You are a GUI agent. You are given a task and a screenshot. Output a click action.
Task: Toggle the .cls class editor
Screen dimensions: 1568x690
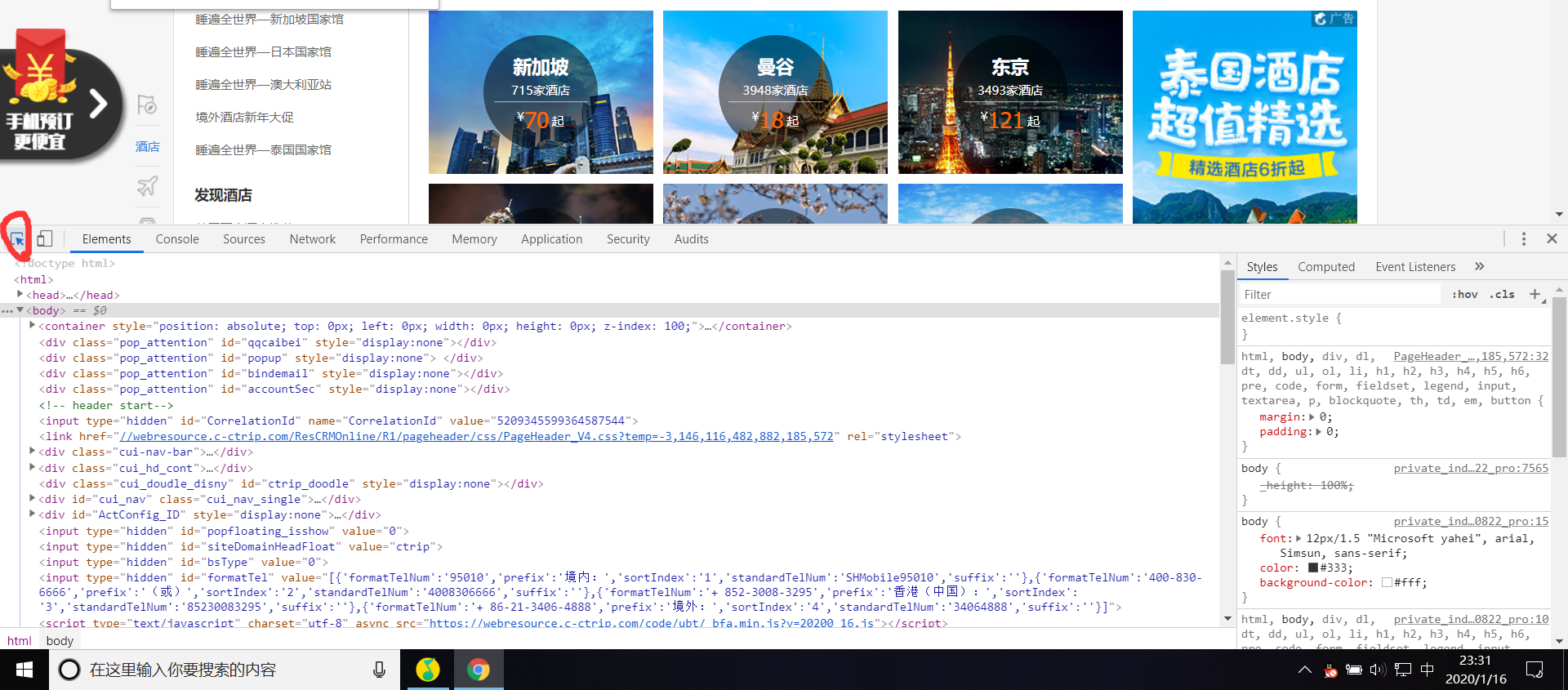click(x=1502, y=295)
